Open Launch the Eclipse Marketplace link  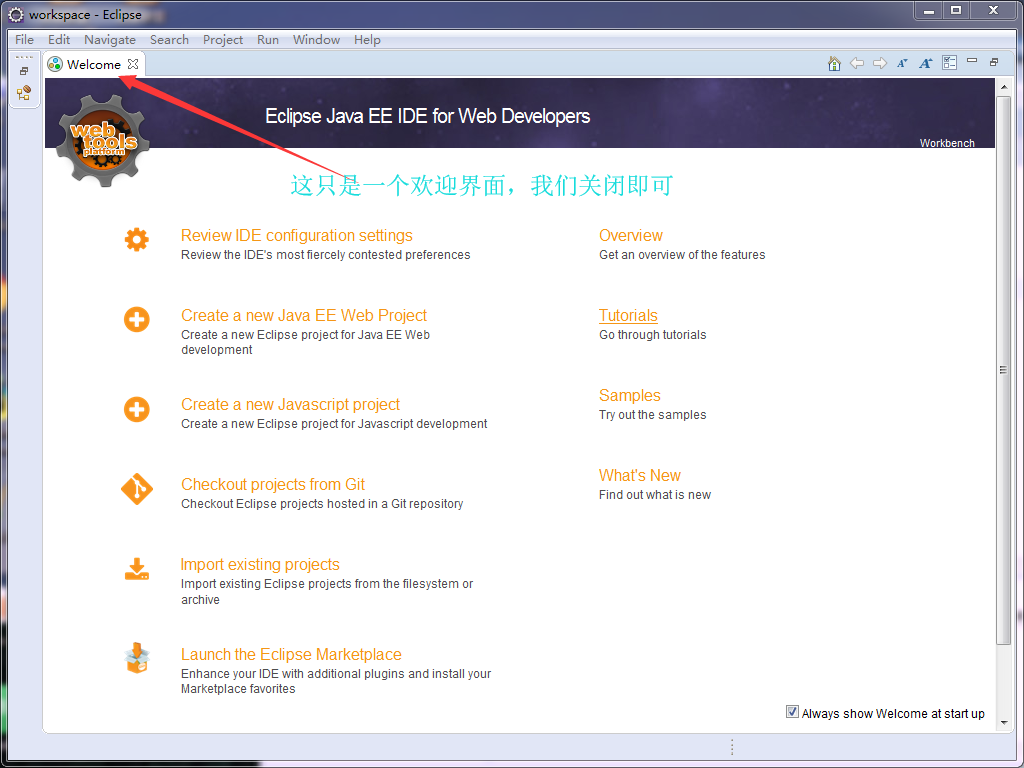point(291,654)
